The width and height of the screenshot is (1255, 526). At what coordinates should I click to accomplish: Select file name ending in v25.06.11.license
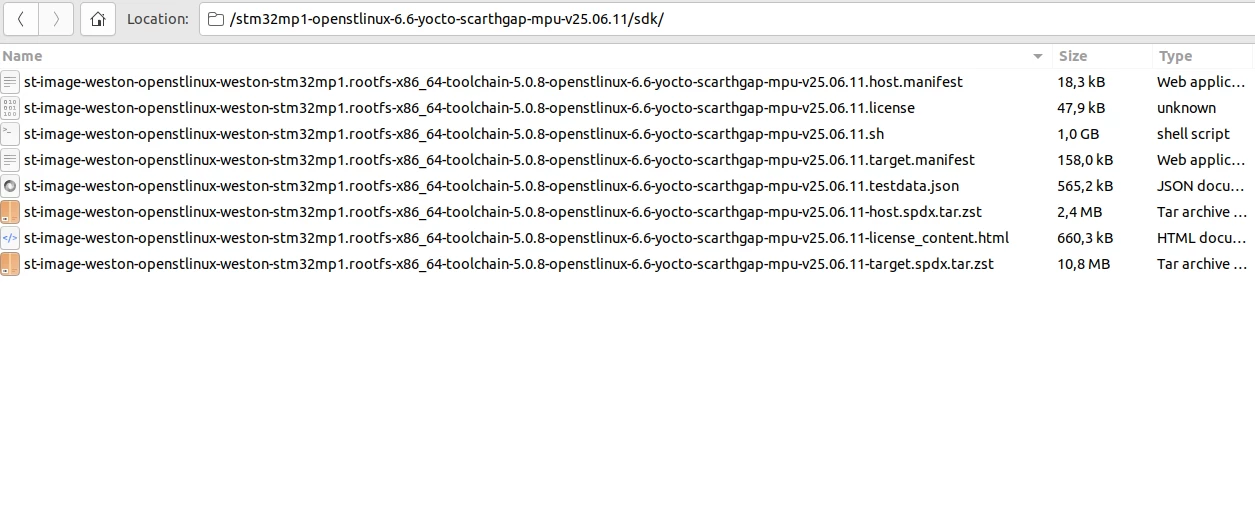pyautogui.click(x=469, y=108)
